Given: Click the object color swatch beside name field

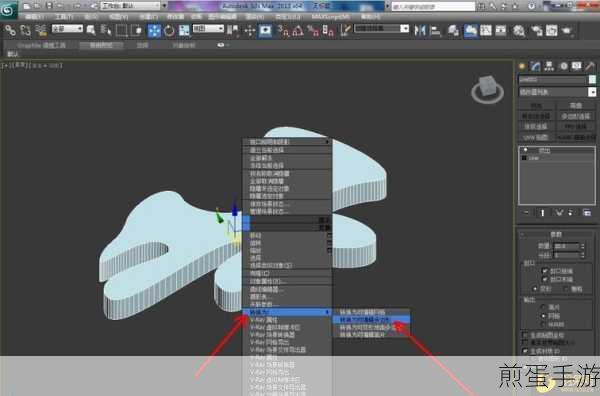Looking at the screenshot, I should pos(592,80).
